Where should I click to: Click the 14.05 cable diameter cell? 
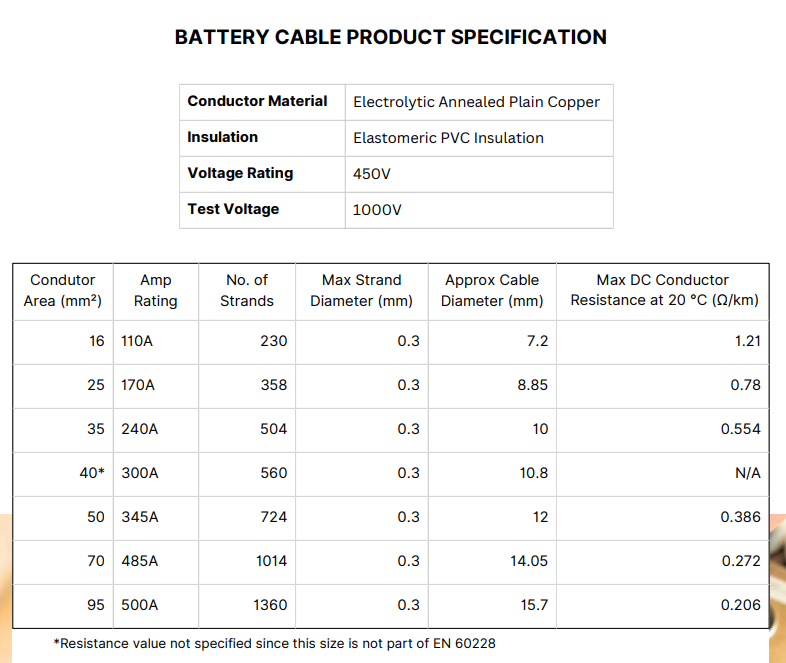(x=492, y=562)
